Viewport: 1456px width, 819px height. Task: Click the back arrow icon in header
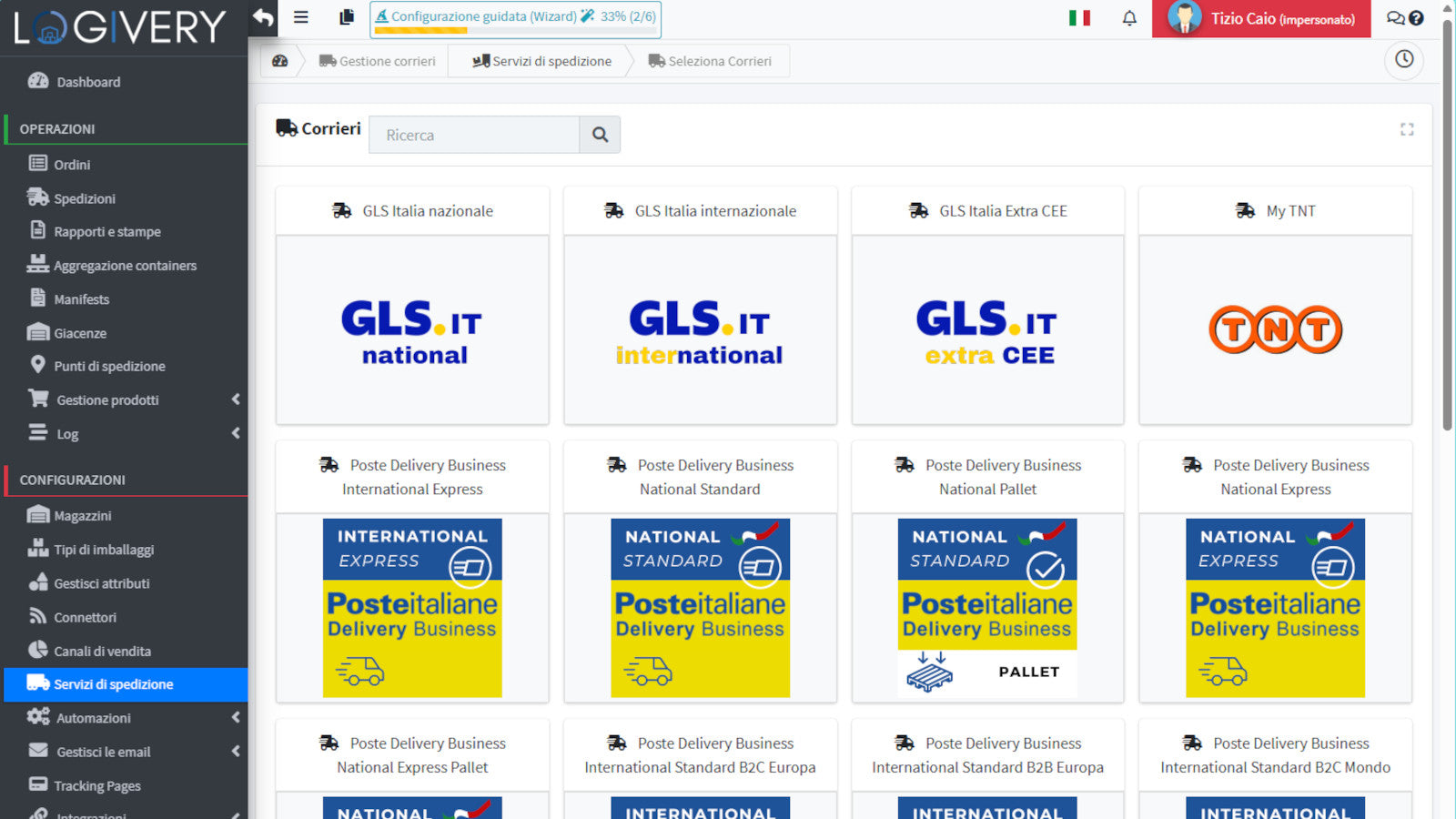[264, 18]
